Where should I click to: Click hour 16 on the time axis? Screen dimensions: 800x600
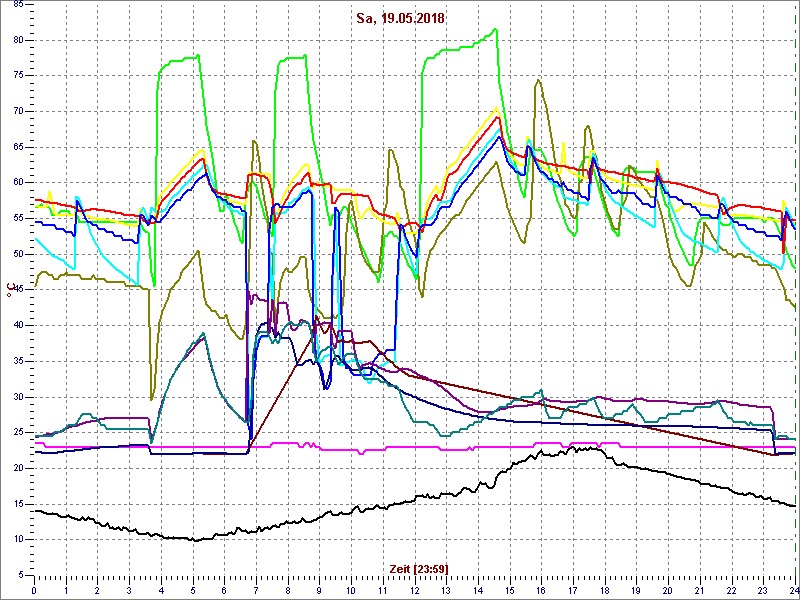click(x=541, y=590)
